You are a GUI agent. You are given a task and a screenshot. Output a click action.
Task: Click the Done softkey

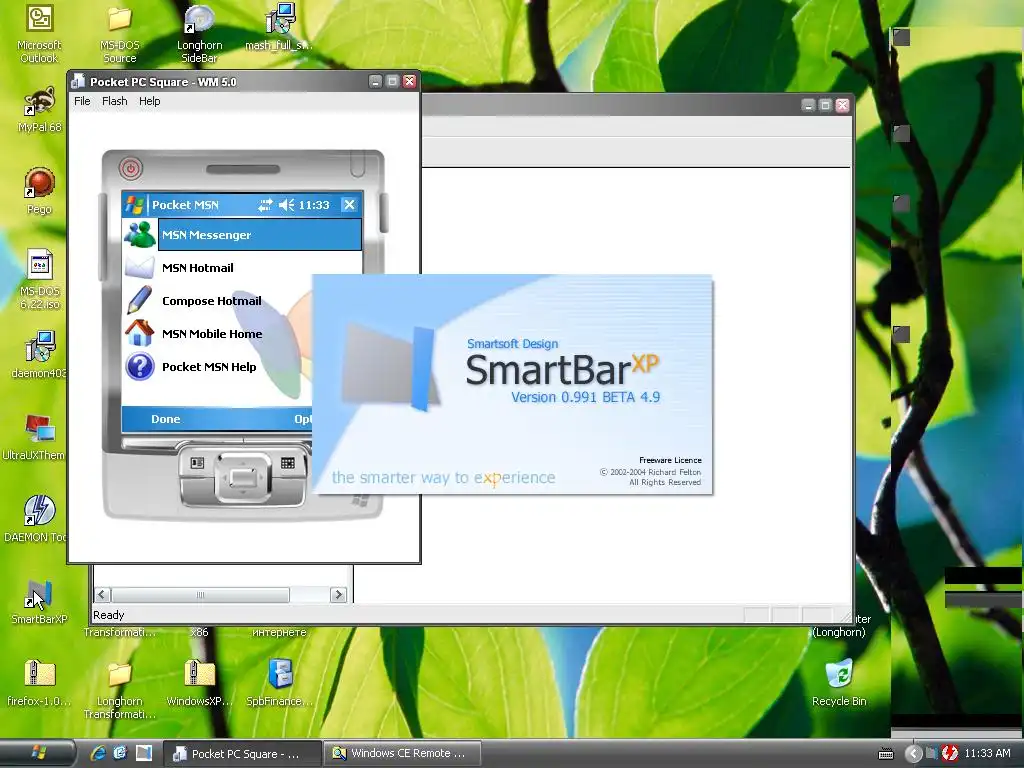[x=165, y=419]
